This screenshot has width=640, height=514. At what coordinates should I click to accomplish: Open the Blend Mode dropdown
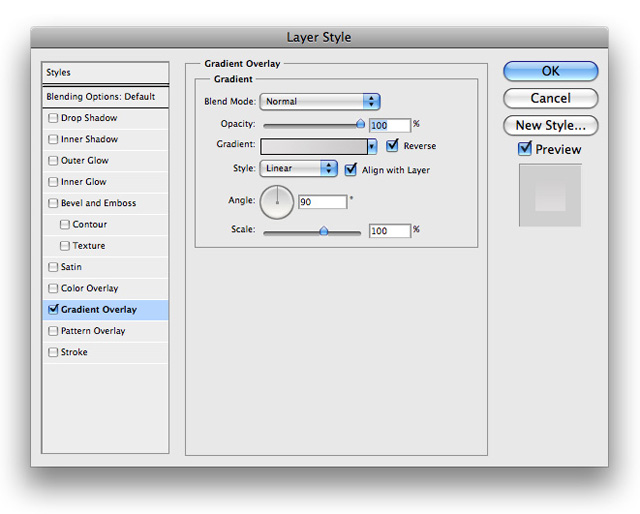click(320, 101)
